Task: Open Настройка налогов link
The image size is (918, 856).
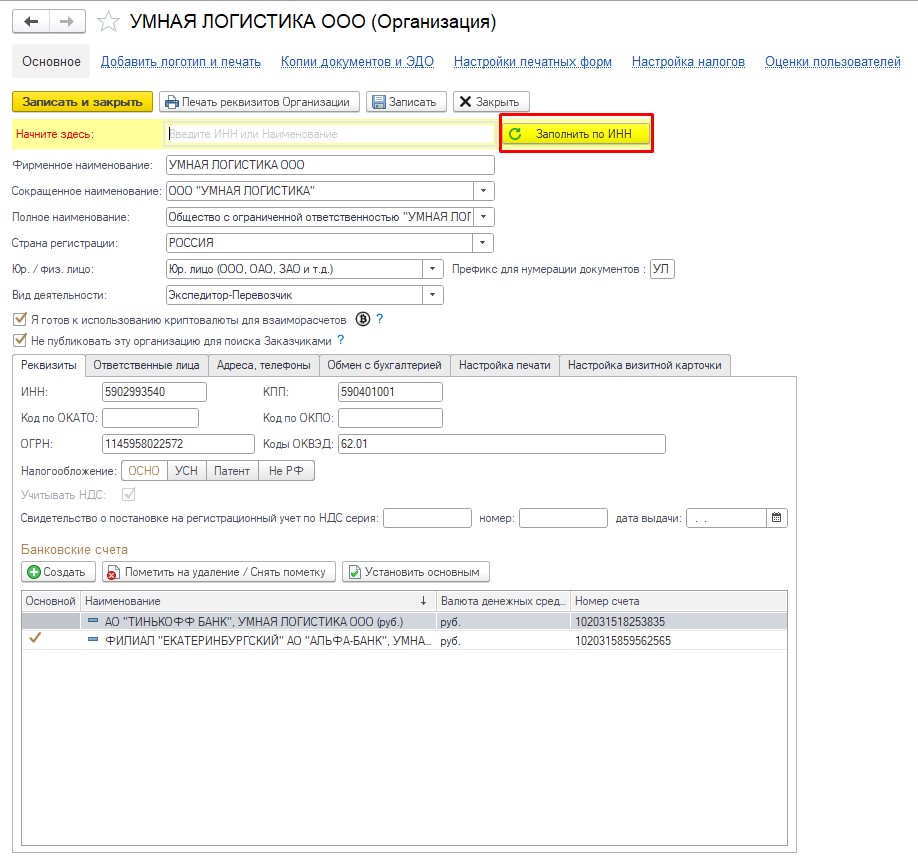Action: point(688,61)
